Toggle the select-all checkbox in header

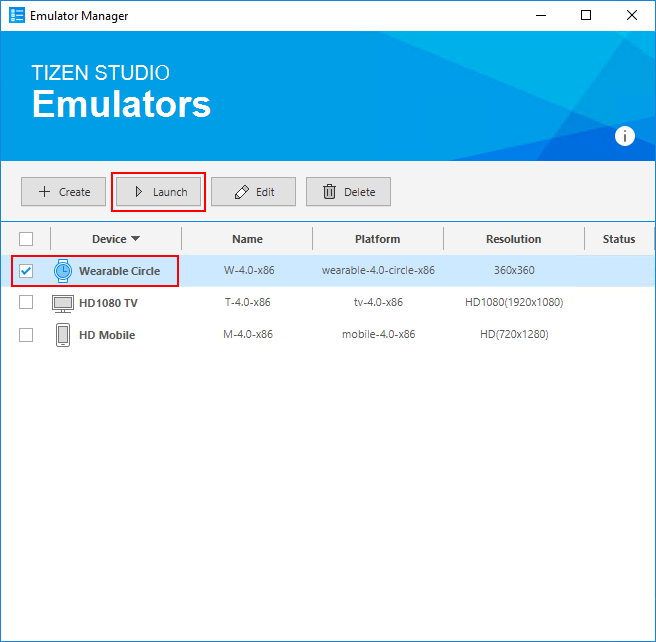pos(26,239)
